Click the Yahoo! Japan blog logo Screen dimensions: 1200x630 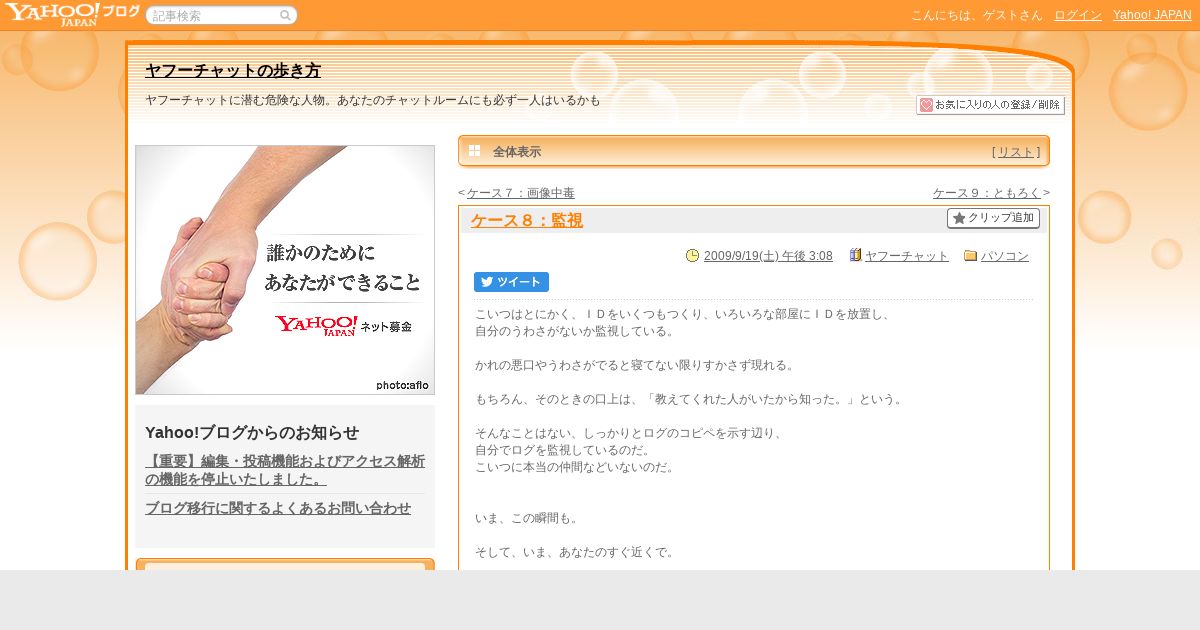click(72, 14)
